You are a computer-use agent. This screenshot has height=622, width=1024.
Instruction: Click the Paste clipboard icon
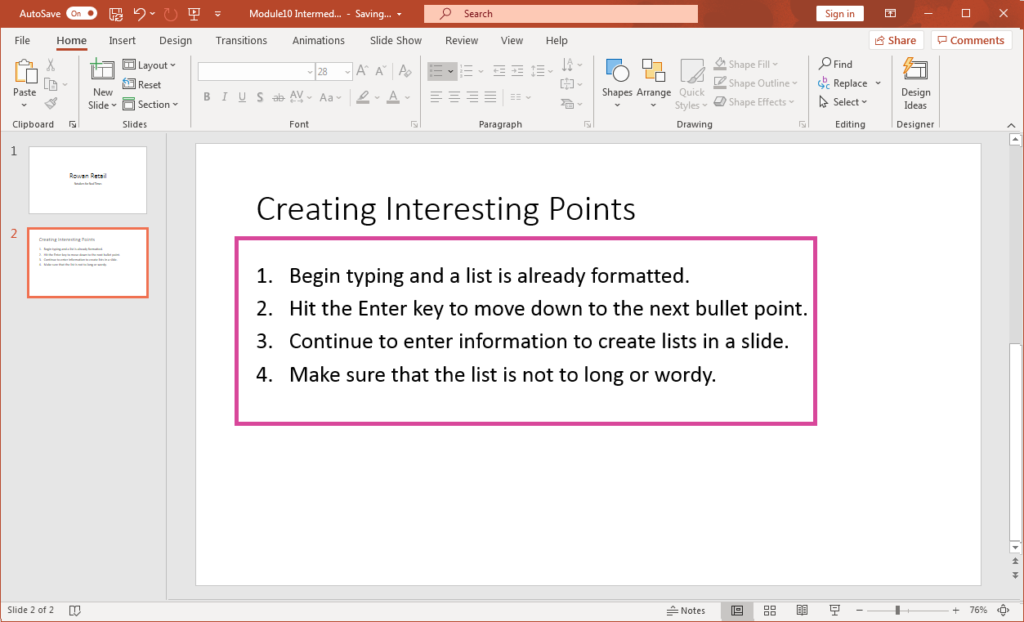click(25, 72)
